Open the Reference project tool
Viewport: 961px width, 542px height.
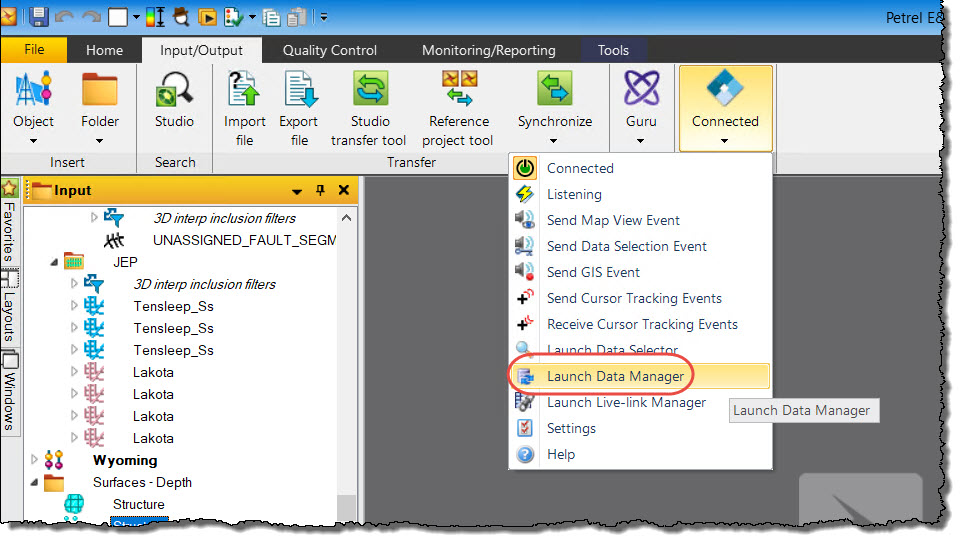(458, 109)
